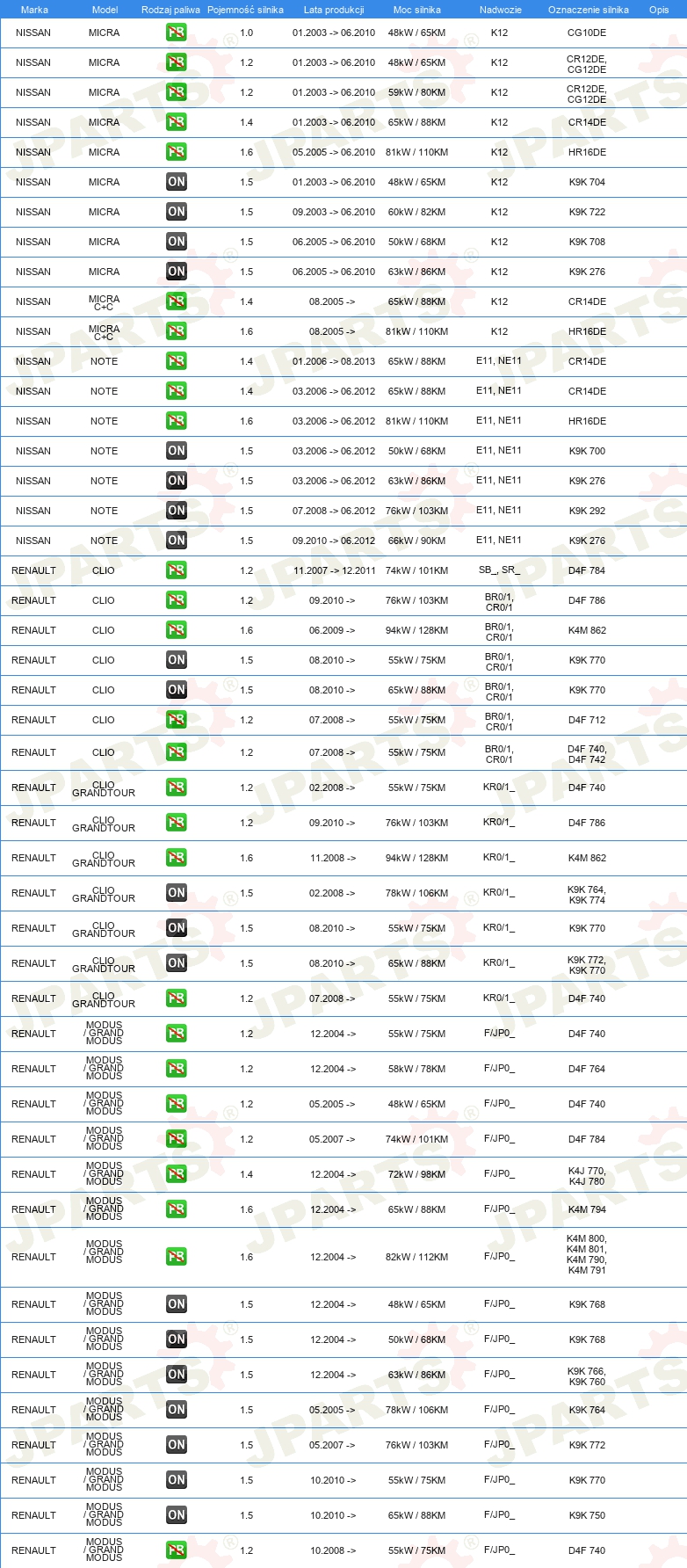Select production years 11.2007 -> 12.2011

click(x=335, y=570)
